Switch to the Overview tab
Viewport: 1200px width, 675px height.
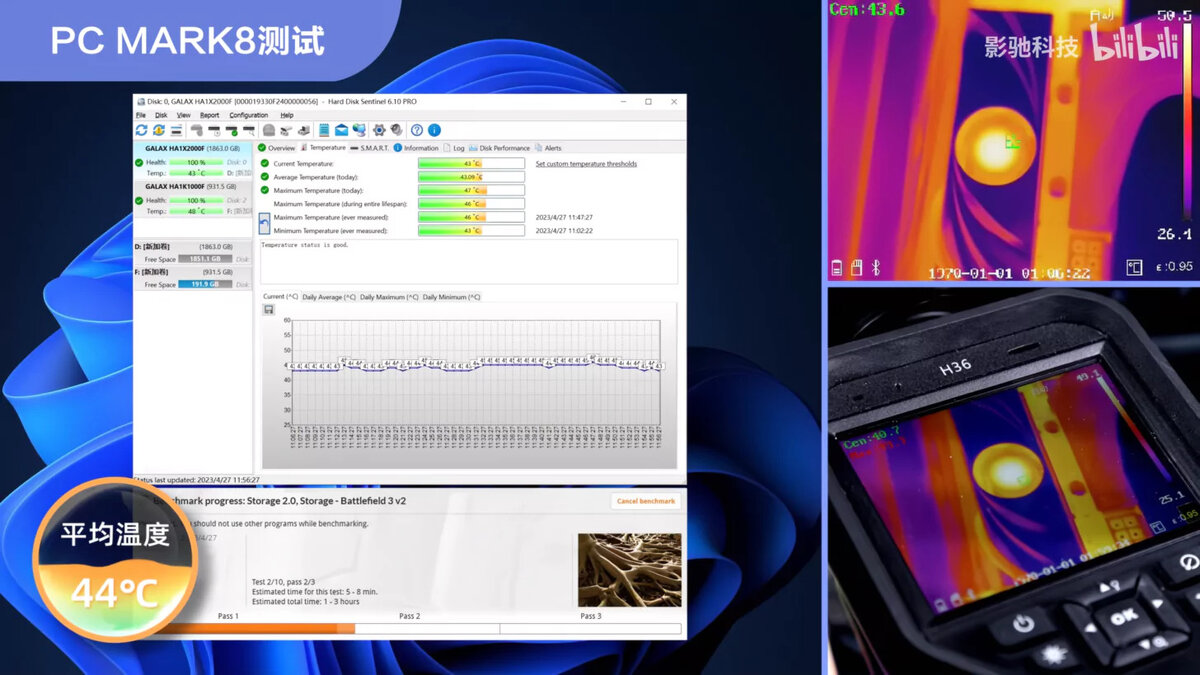point(277,148)
